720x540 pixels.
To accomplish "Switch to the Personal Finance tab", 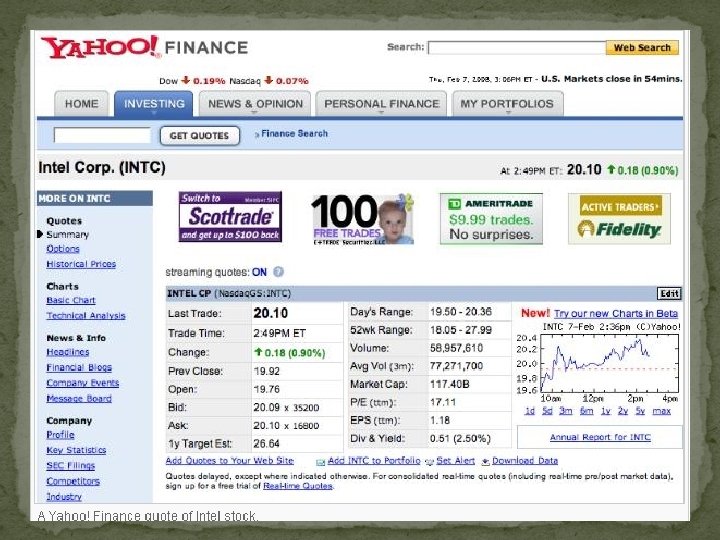I will click(x=381, y=104).
